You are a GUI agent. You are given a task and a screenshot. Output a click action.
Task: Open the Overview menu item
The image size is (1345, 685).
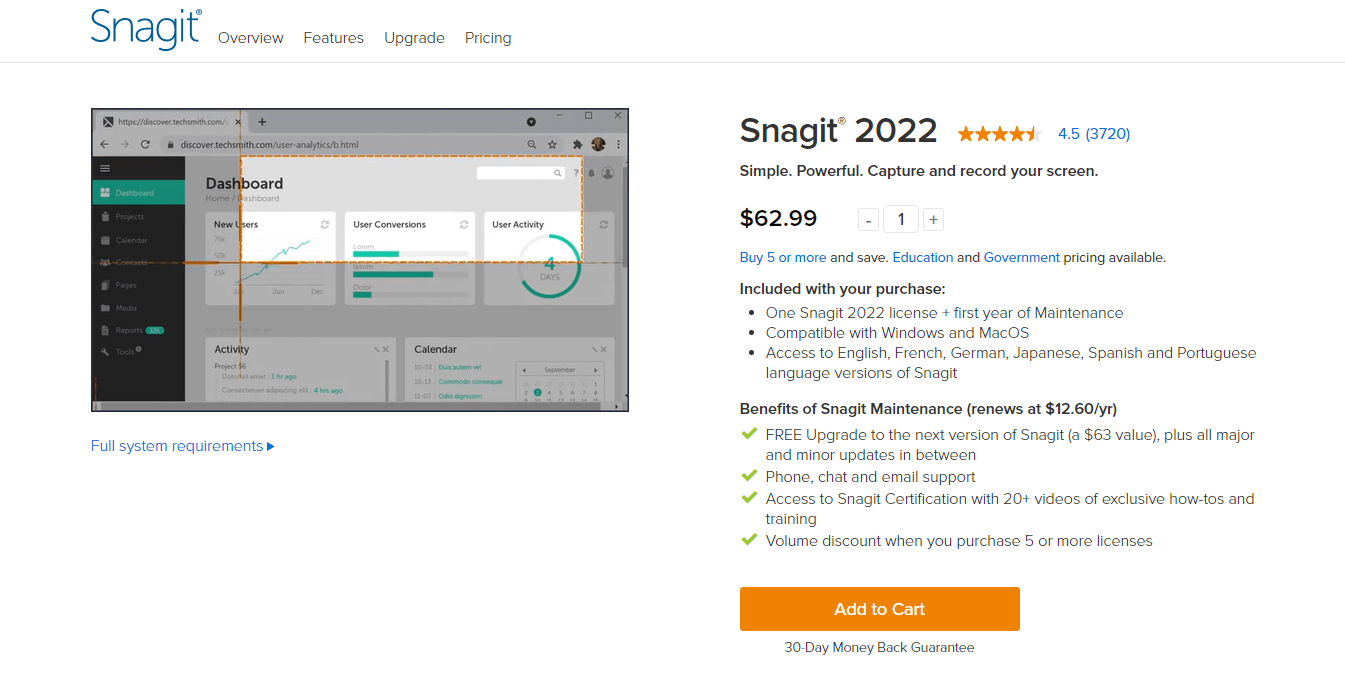tap(251, 38)
